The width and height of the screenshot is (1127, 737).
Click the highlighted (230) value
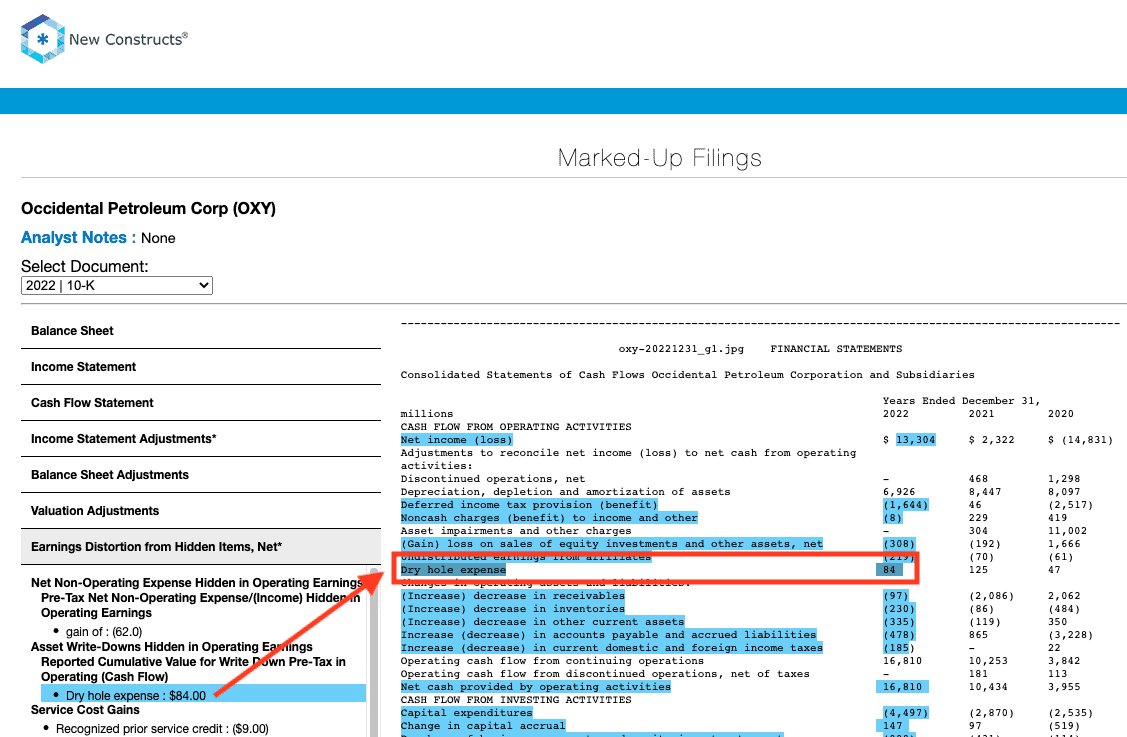point(899,609)
